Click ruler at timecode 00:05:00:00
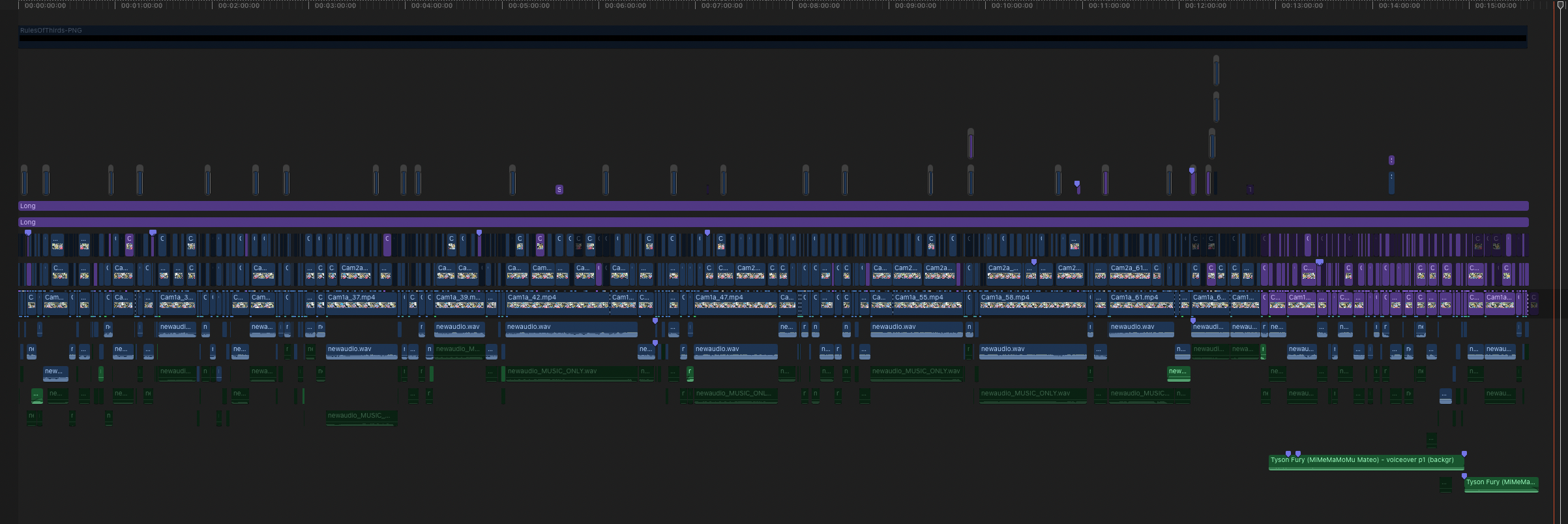Viewport: 1568px width, 524px height. (x=529, y=5)
